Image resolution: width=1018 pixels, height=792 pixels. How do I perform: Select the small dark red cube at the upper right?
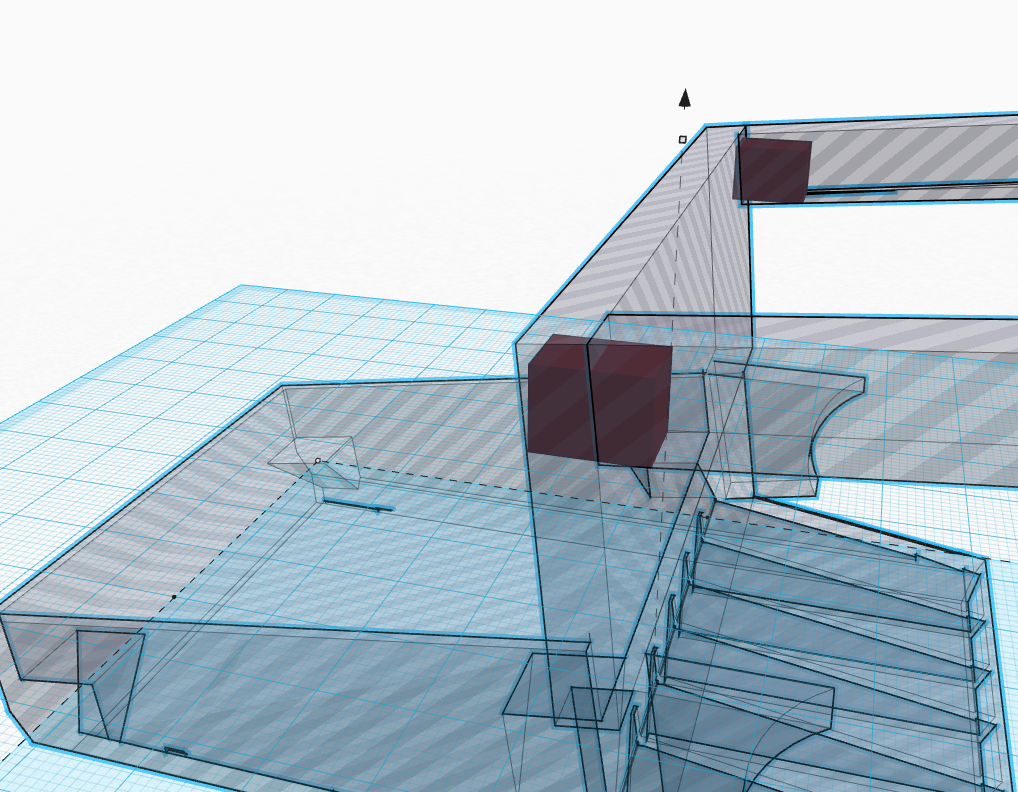click(x=772, y=169)
